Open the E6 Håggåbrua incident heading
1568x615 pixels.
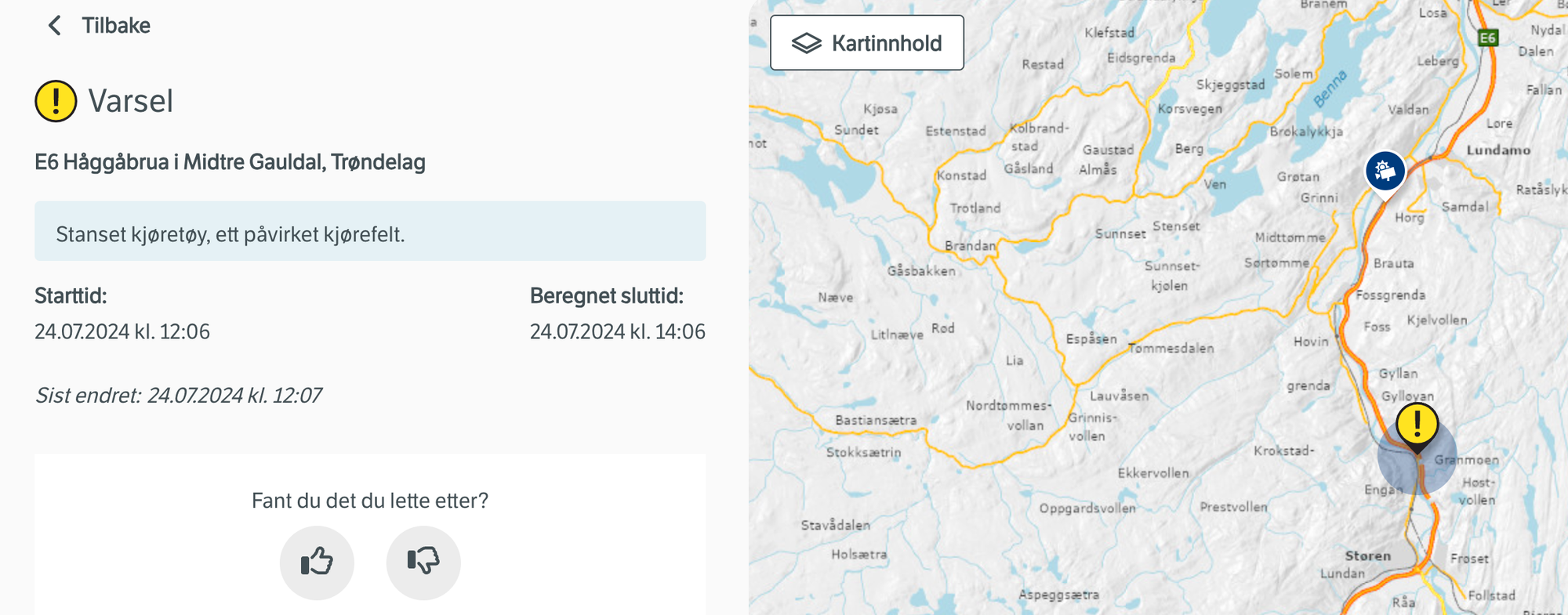point(230,161)
